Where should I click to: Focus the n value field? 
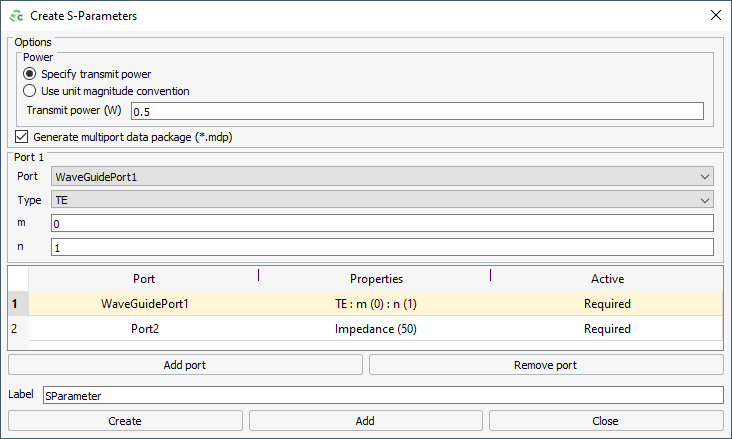[382, 247]
